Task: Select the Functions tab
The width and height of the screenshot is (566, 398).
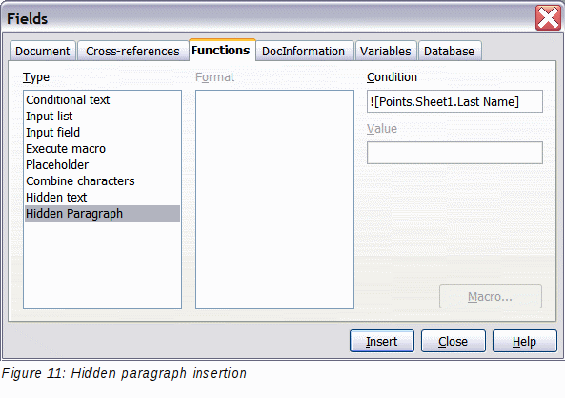Action: [221, 50]
